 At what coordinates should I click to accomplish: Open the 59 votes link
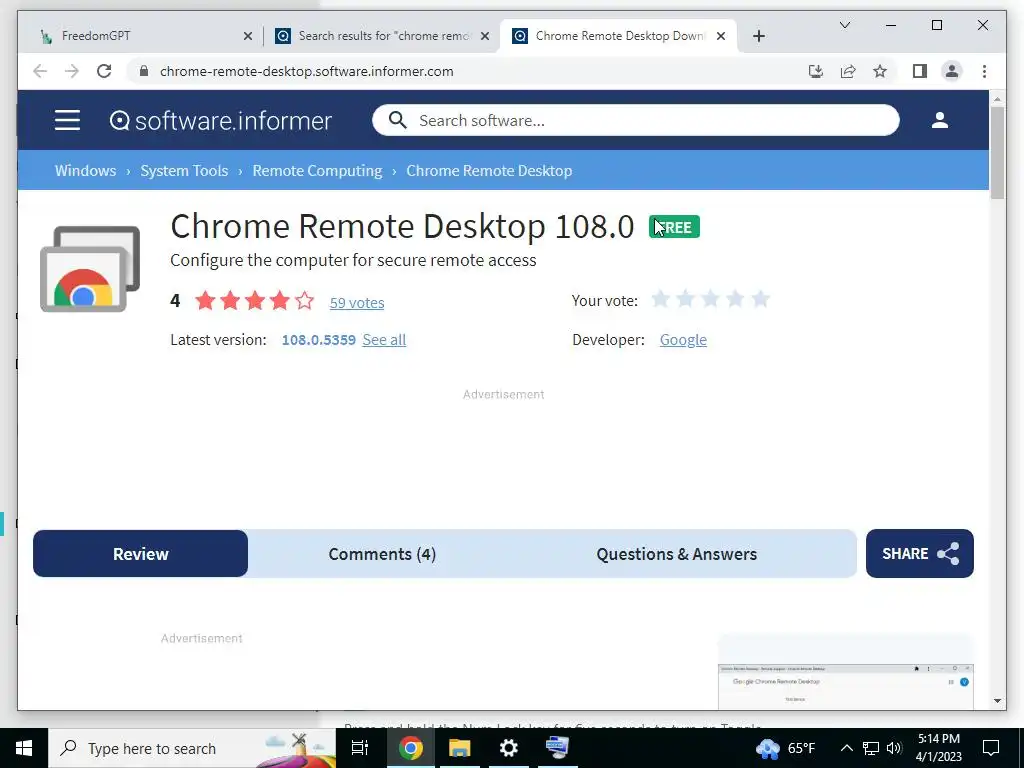pos(357,302)
